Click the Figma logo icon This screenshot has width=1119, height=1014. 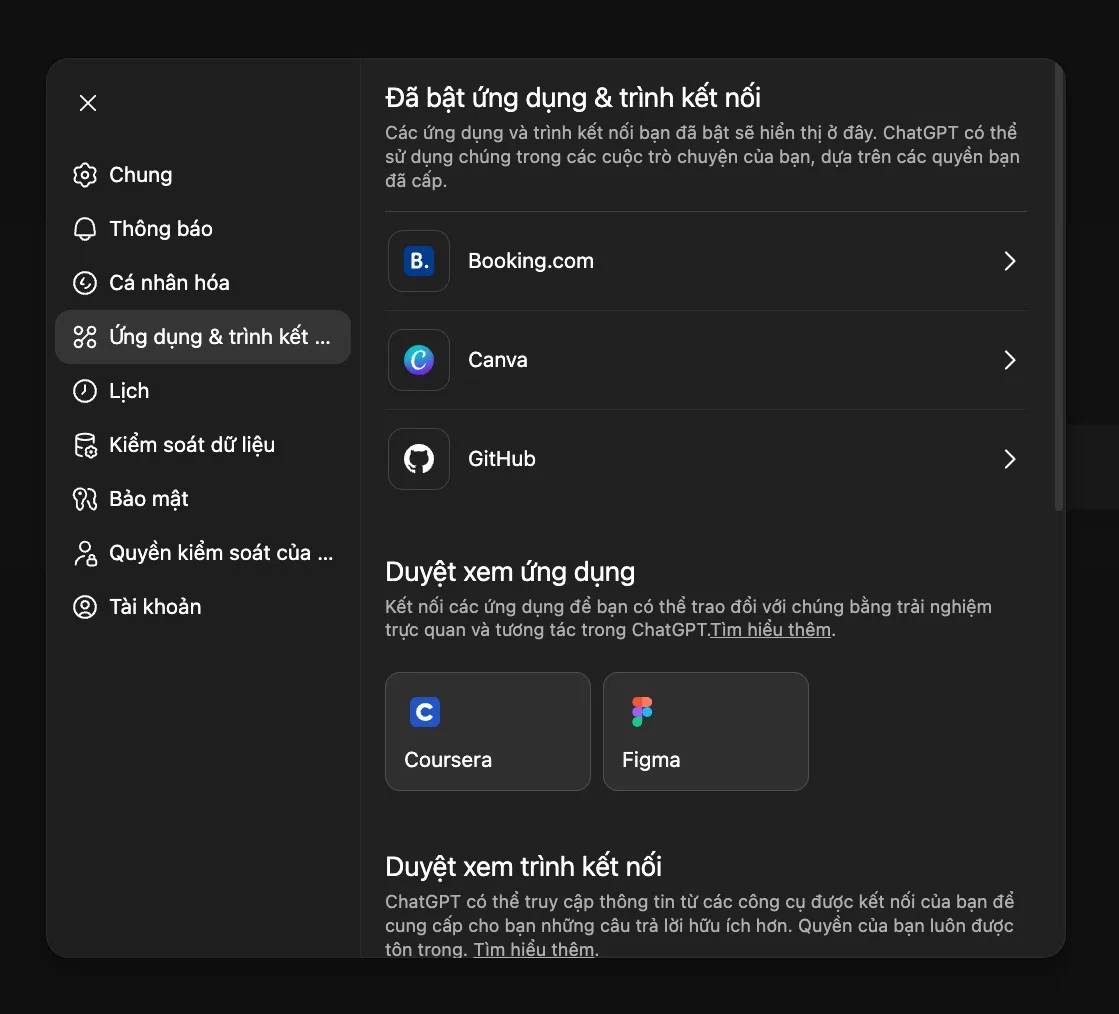point(642,711)
